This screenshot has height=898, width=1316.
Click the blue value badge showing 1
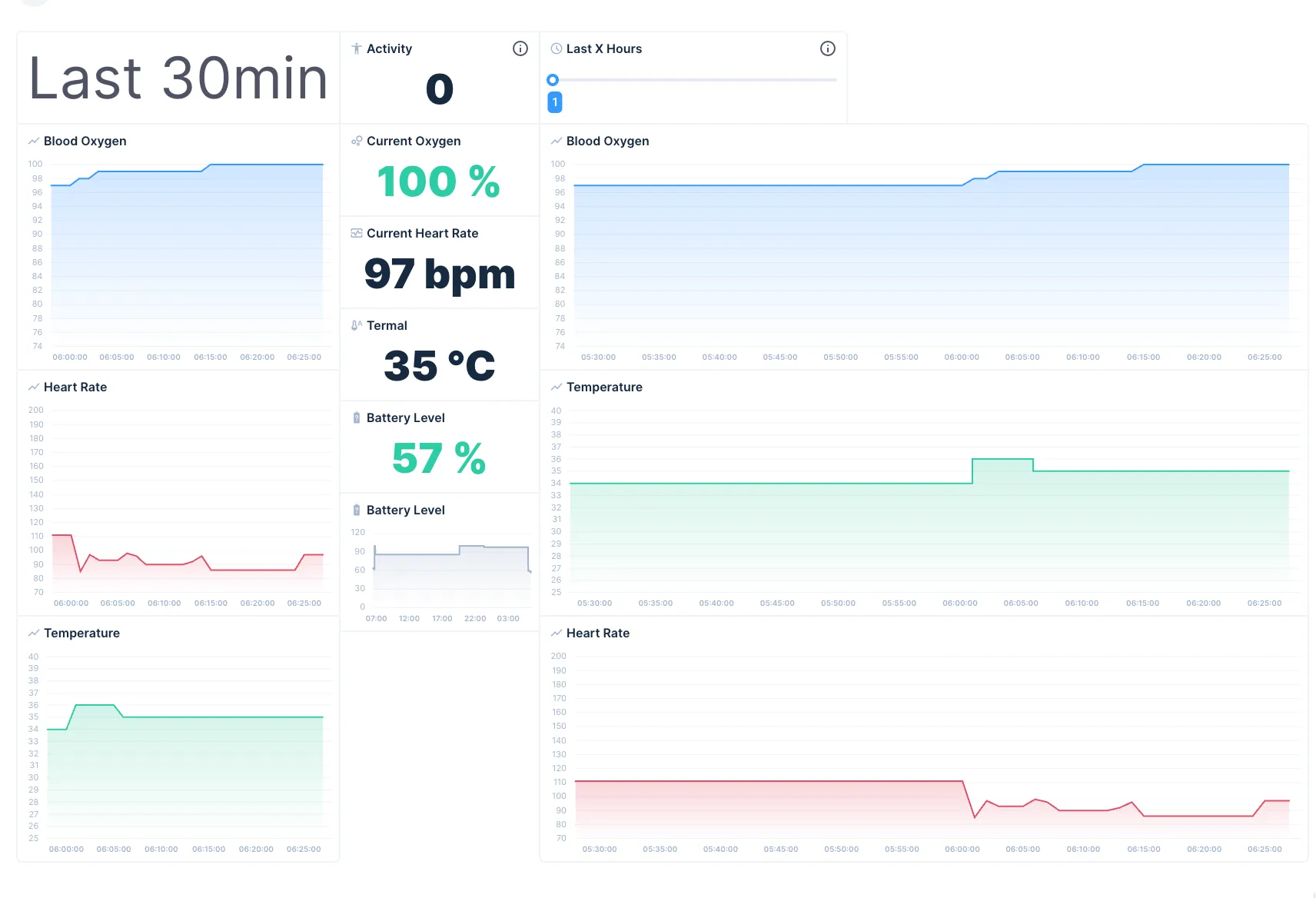554,101
